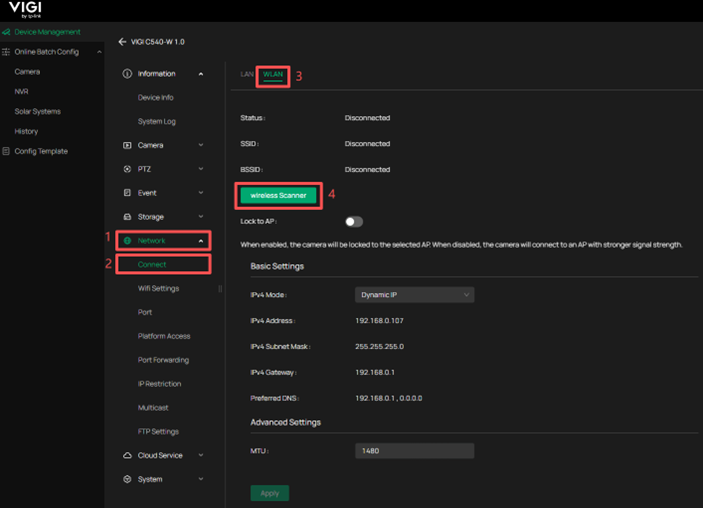Select the WLAN tab
Screen dimensions: 703x508
(273, 74)
